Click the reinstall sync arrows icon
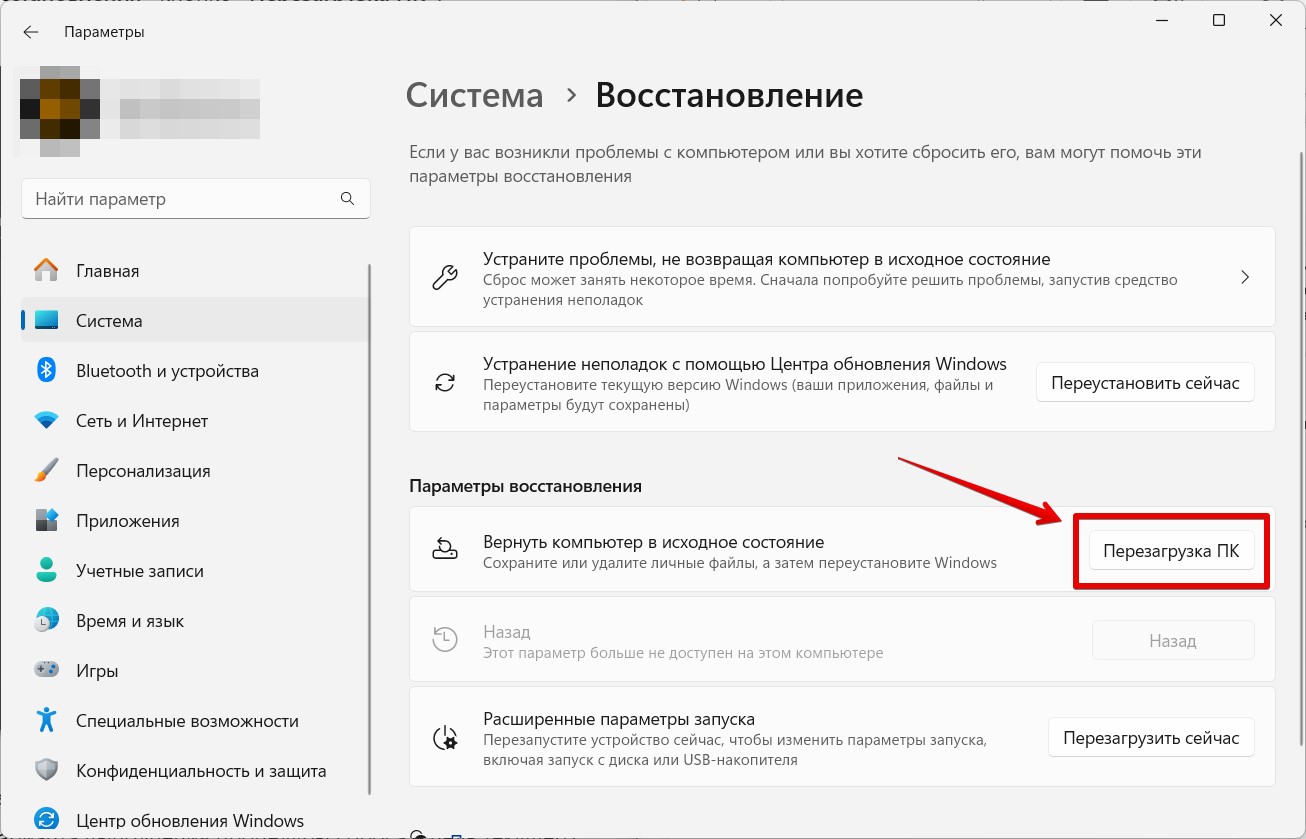Viewport: 1306px width, 839px height. [444, 382]
